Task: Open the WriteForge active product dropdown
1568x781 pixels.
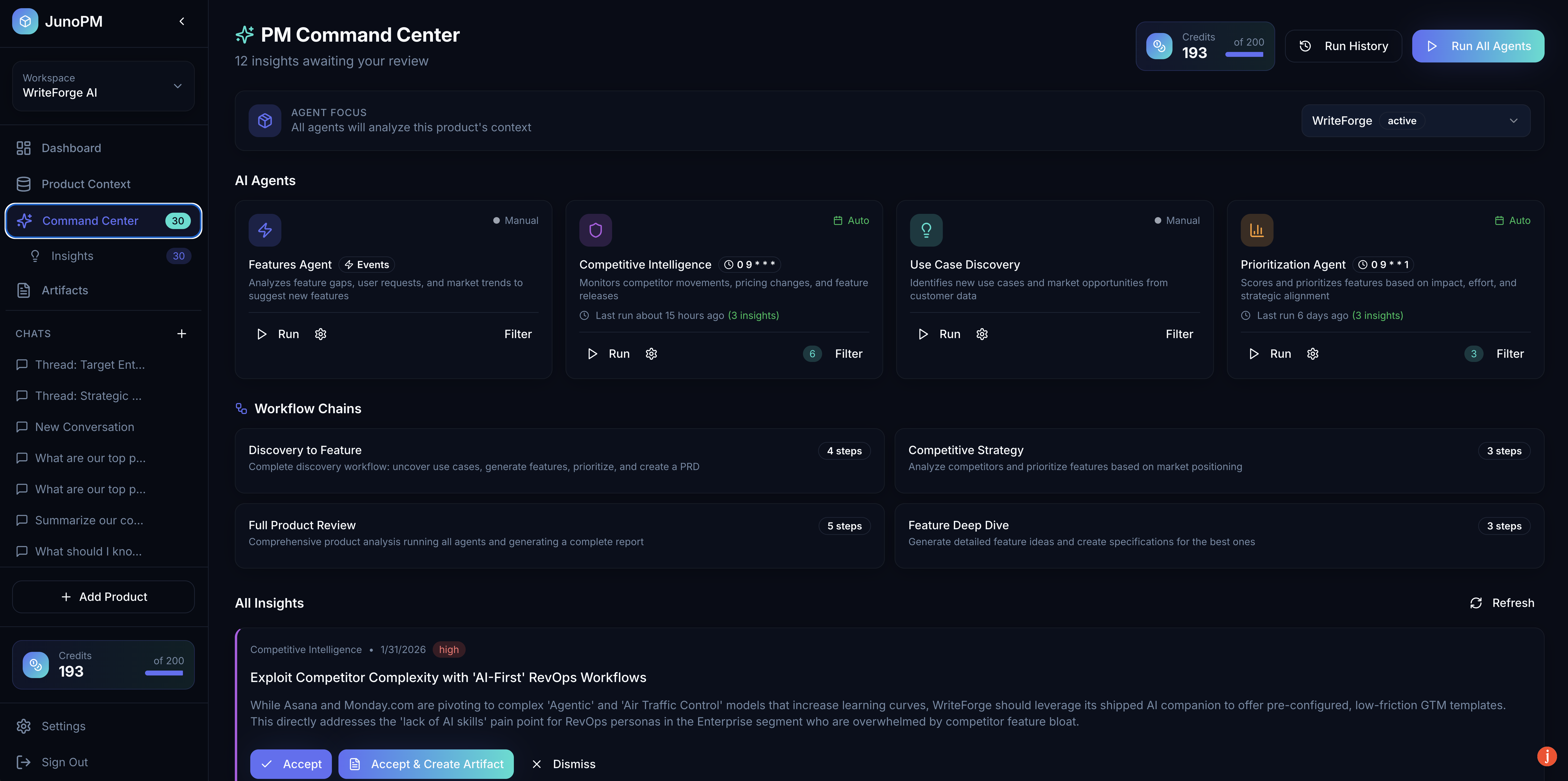Action: 1415,120
